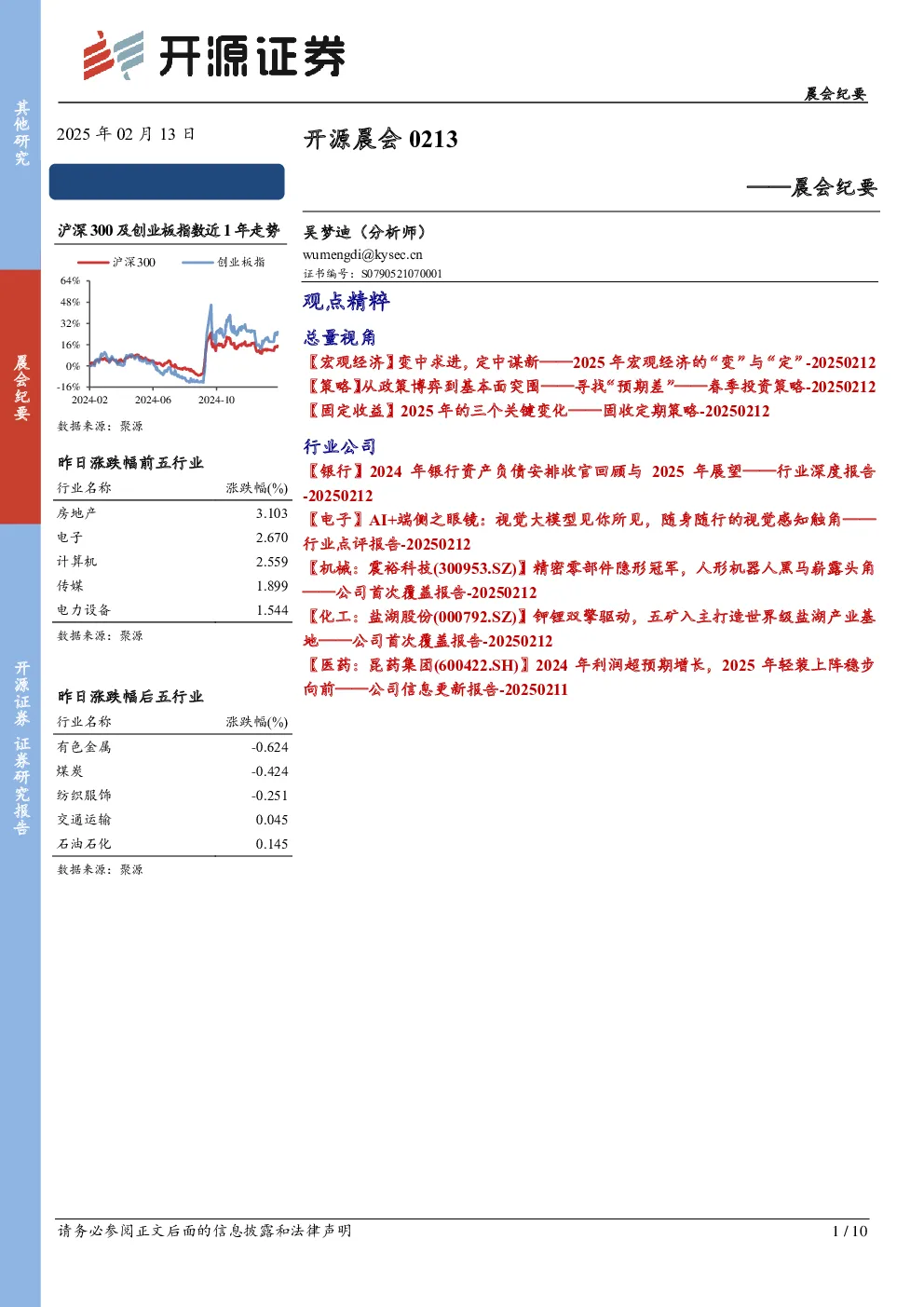This screenshot has width=924, height=1307.
Task: Open 【宏观经济】变中求进，定中谋新 report link
Action: 590,362
